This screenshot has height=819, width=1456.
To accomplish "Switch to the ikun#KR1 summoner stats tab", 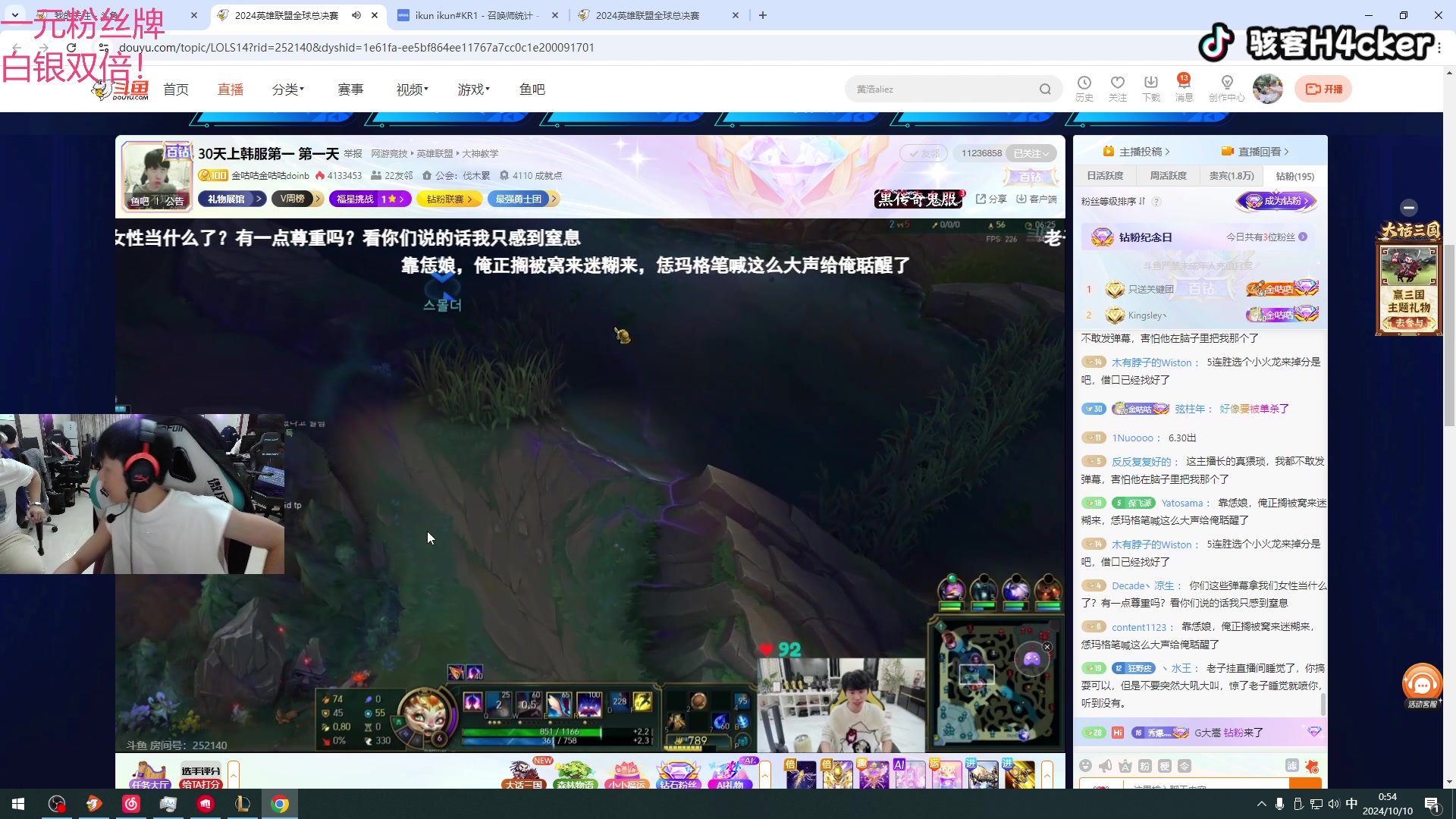I will tap(476, 15).
